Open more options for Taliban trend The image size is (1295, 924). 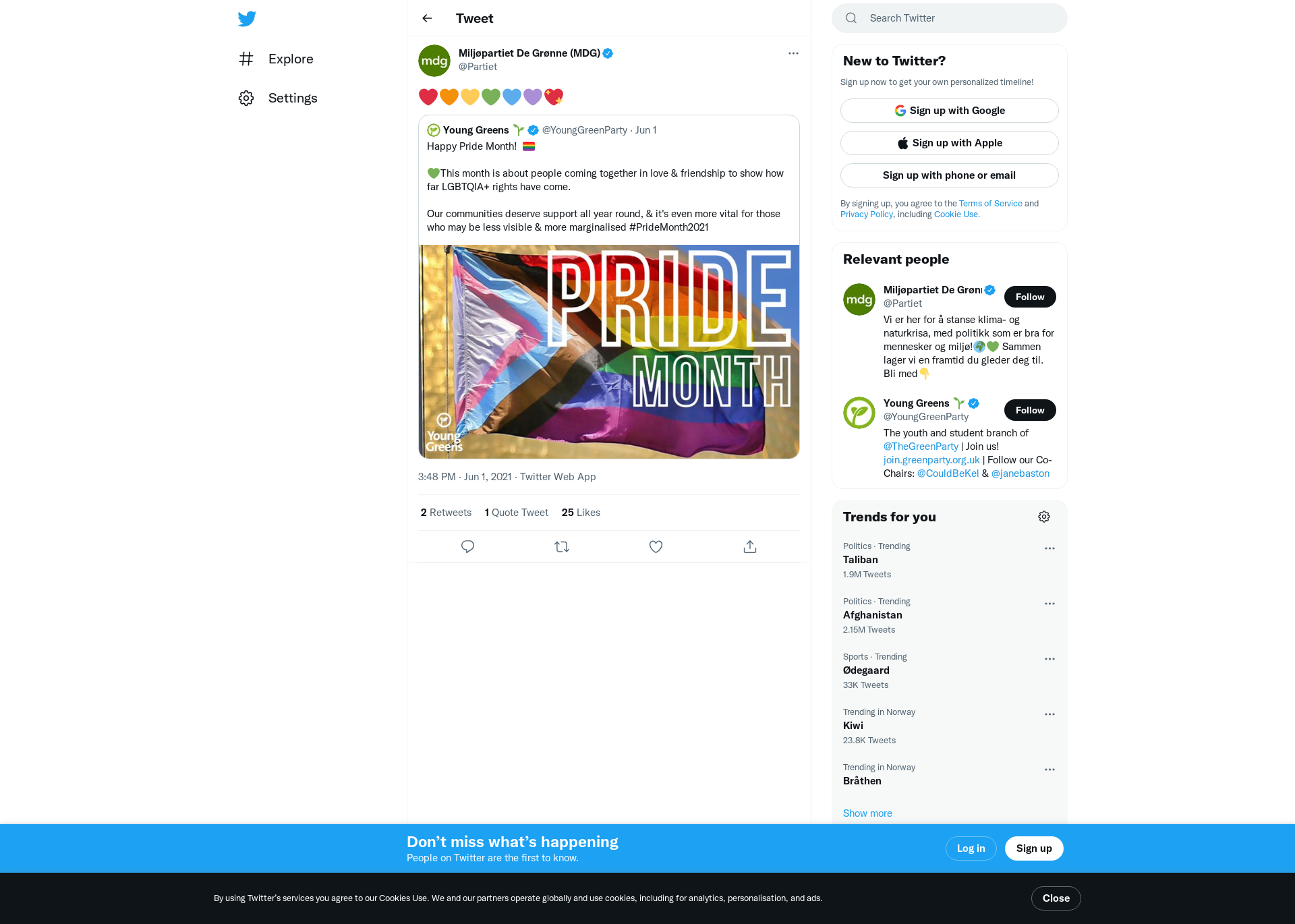pos(1049,548)
